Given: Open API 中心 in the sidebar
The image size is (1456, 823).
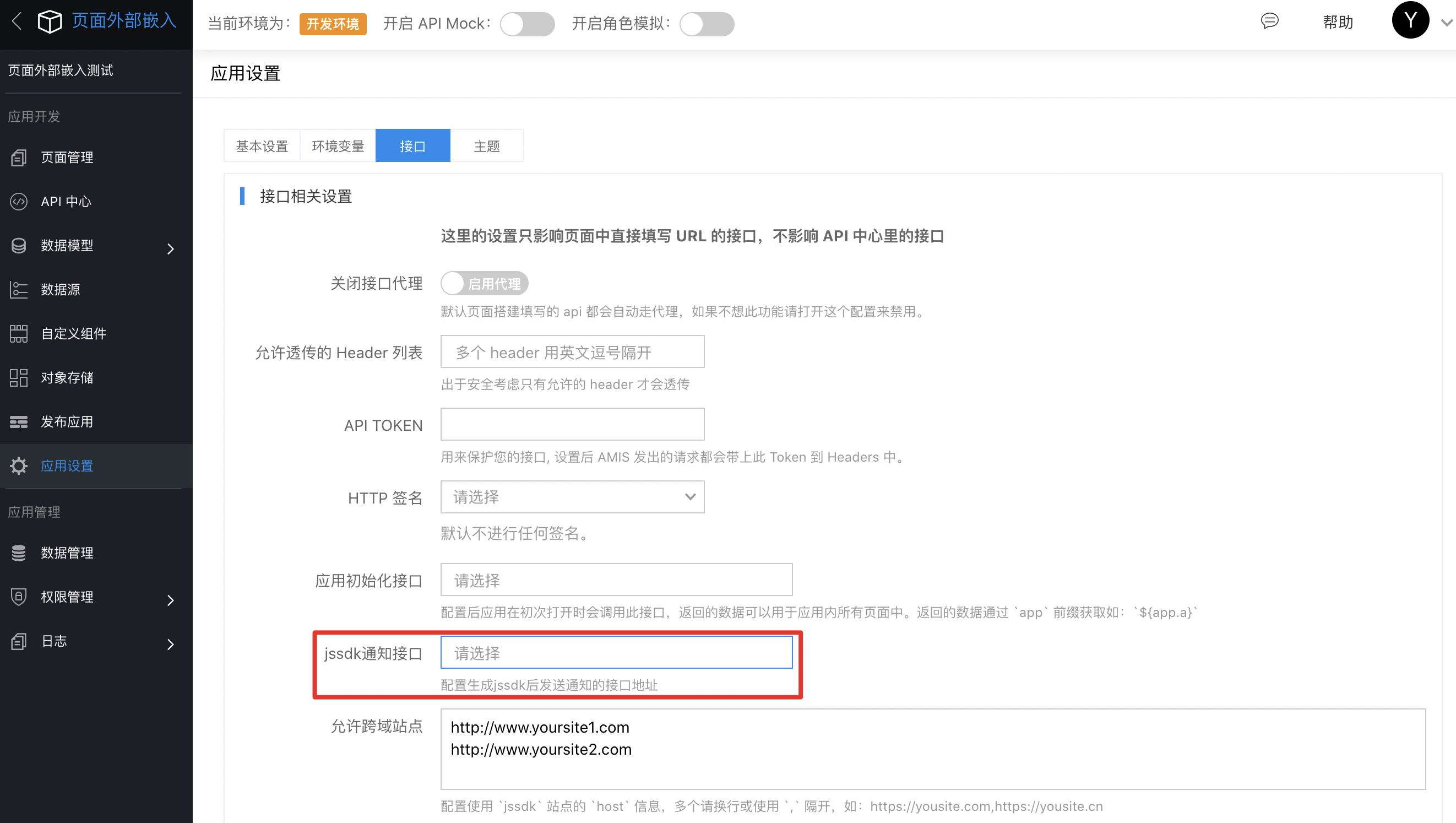Looking at the screenshot, I should pos(66,202).
